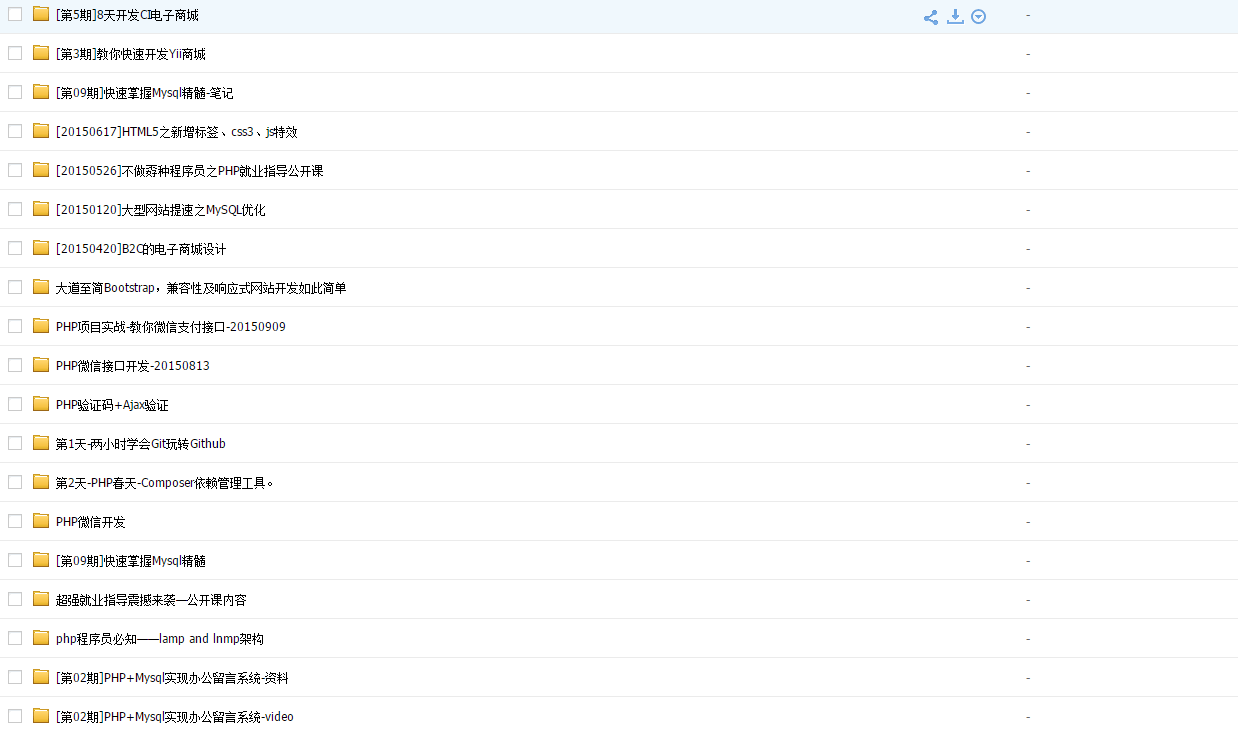Open folder [第5期]8天开发CI电子商城

point(127,15)
